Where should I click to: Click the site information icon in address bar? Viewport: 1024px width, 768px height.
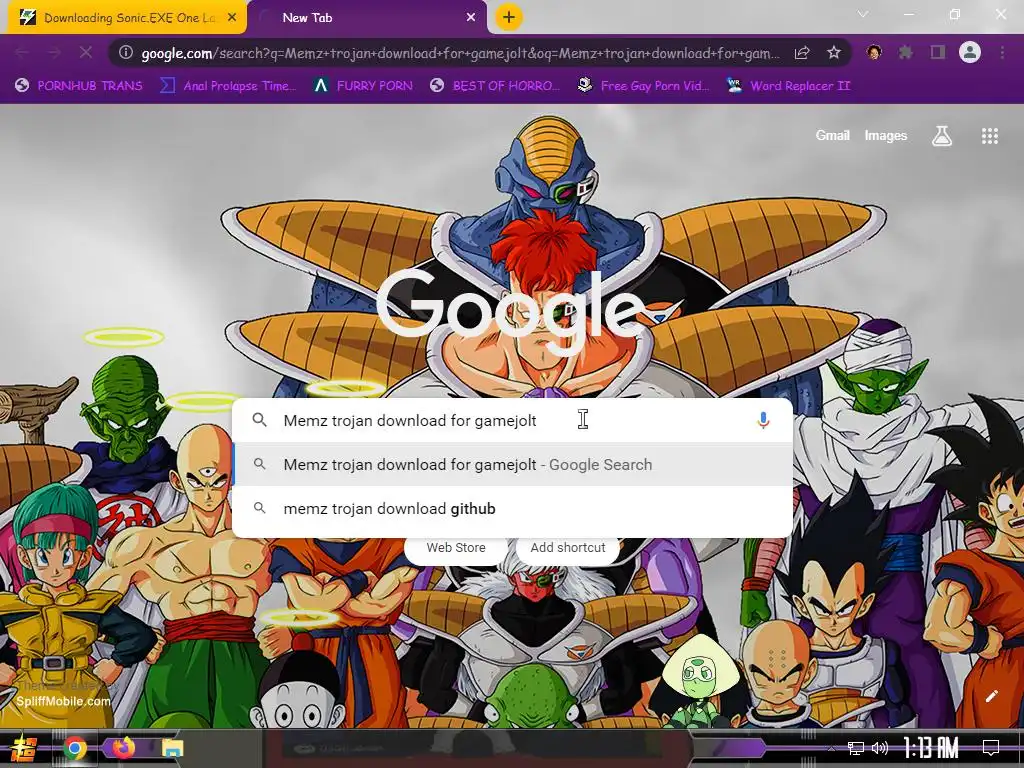(127, 53)
